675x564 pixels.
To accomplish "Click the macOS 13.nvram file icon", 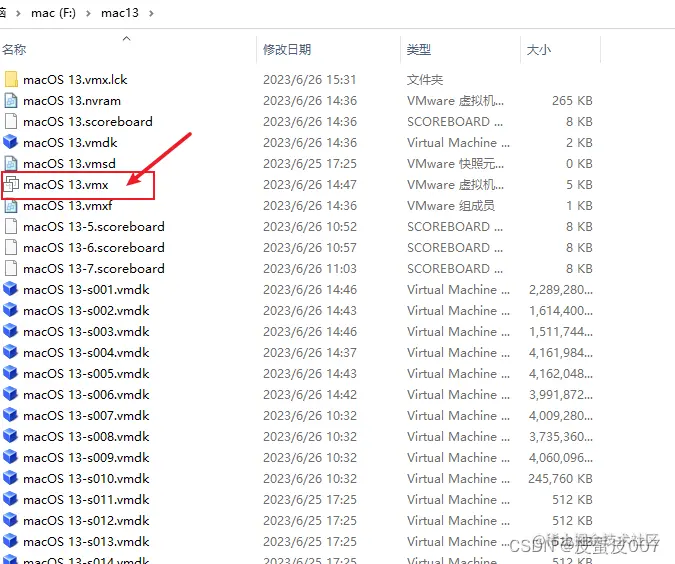I will [11, 101].
